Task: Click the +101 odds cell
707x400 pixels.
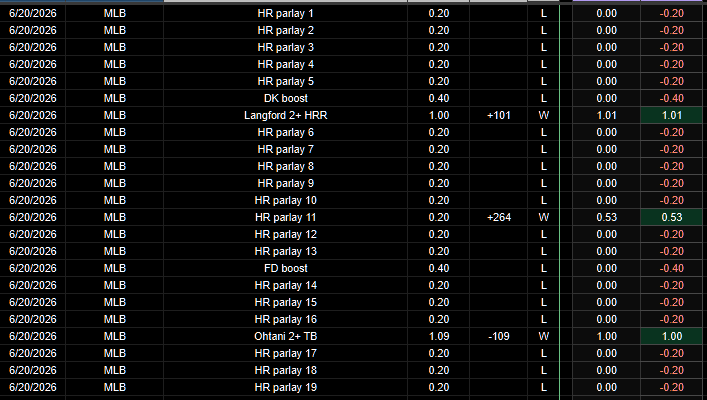Action: 499,115
